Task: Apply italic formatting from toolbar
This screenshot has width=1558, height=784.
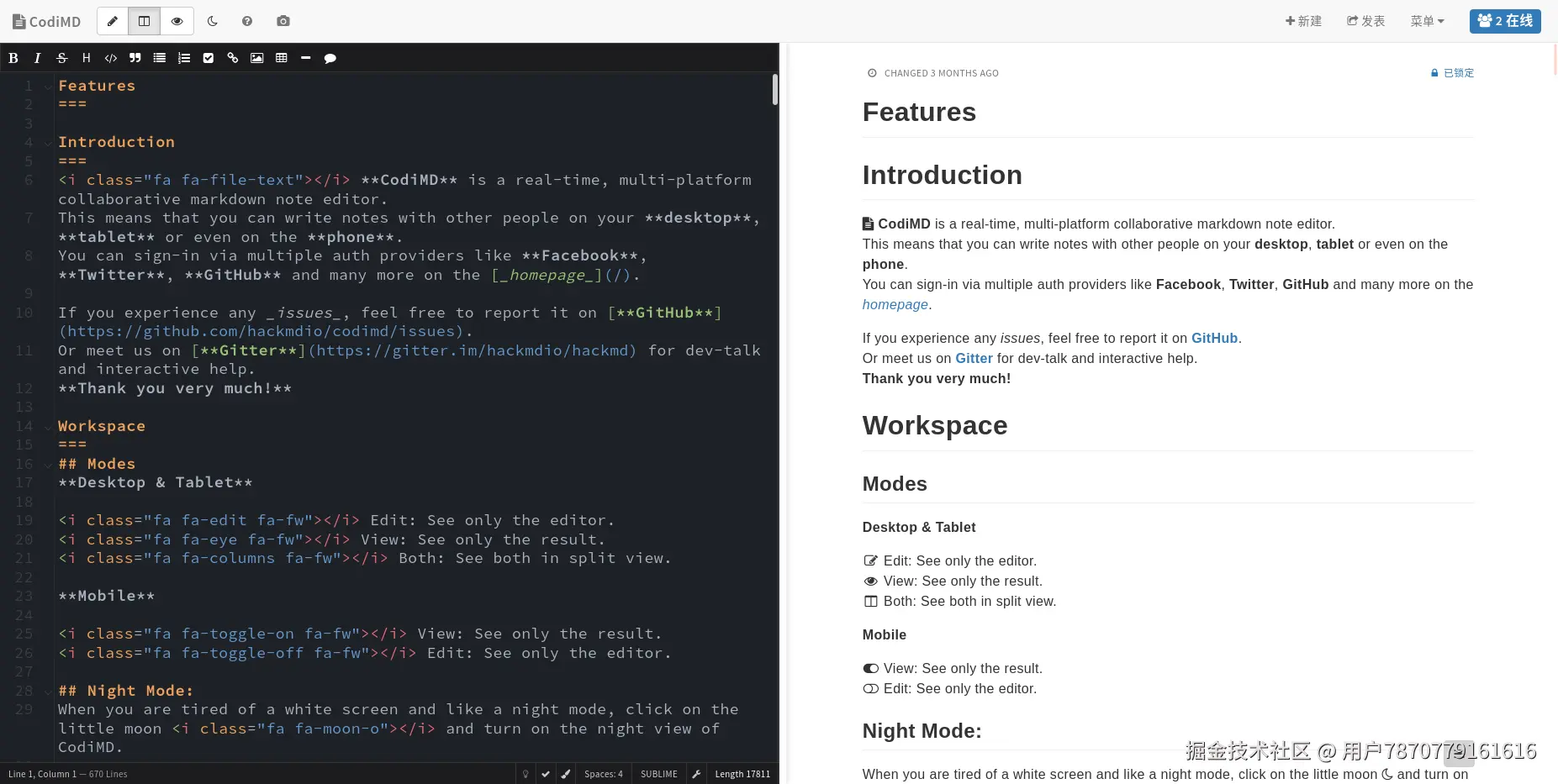Action: point(37,58)
